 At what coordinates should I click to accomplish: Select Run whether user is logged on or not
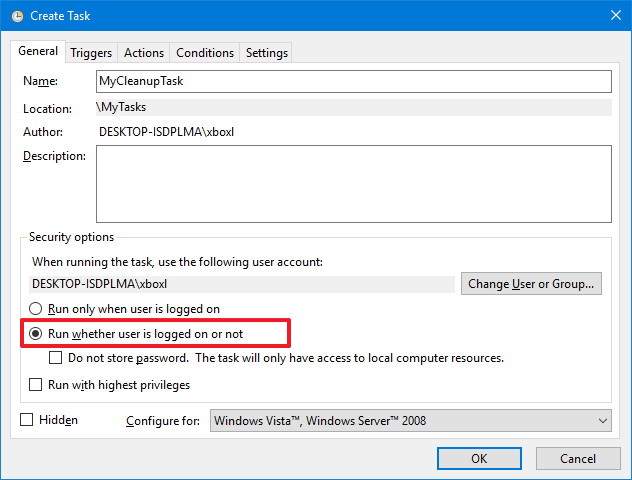(37, 334)
